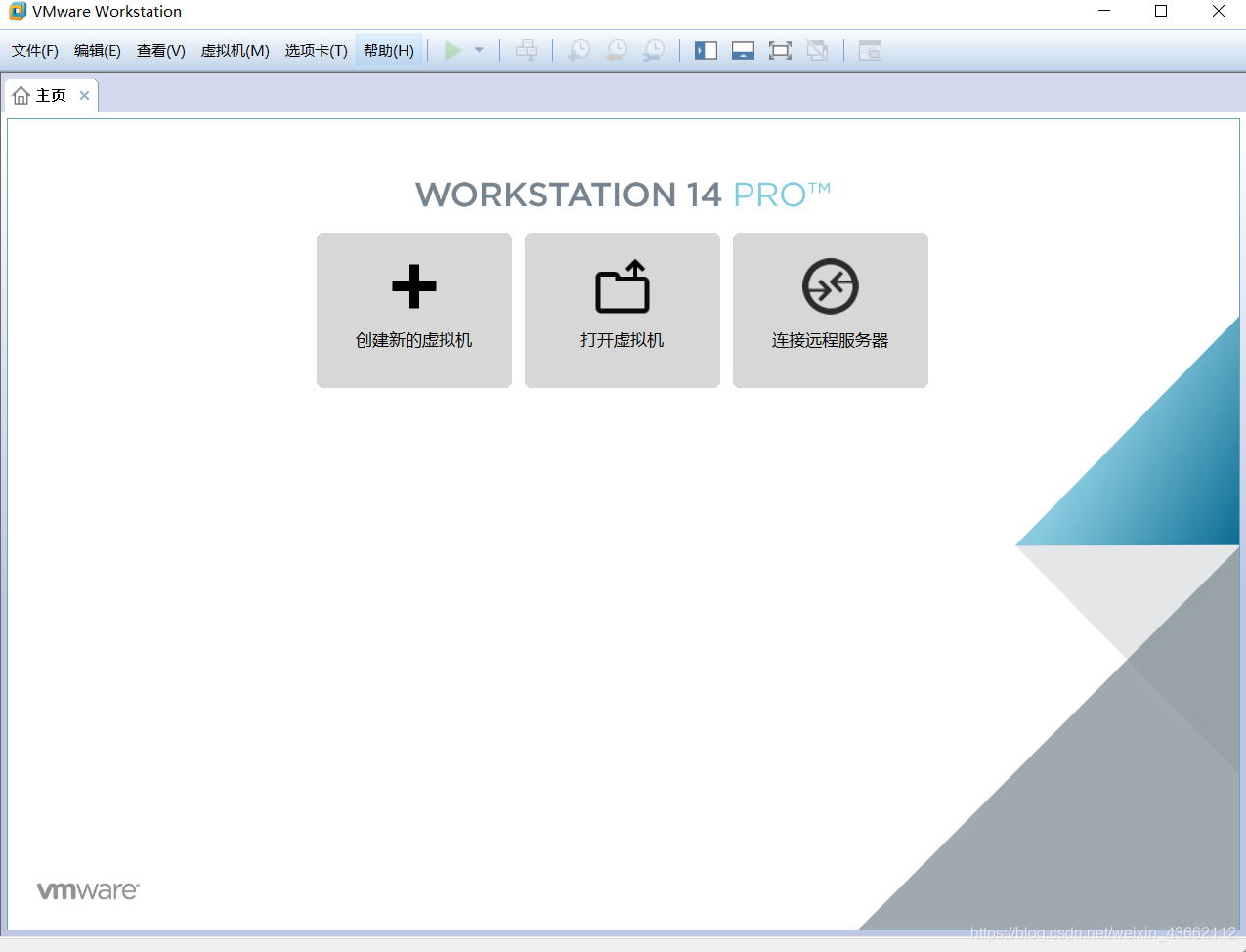The width and height of the screenshot is (1246, 952).
Task: Click the 连接远程服务器 tile
Action: [831, 310]
